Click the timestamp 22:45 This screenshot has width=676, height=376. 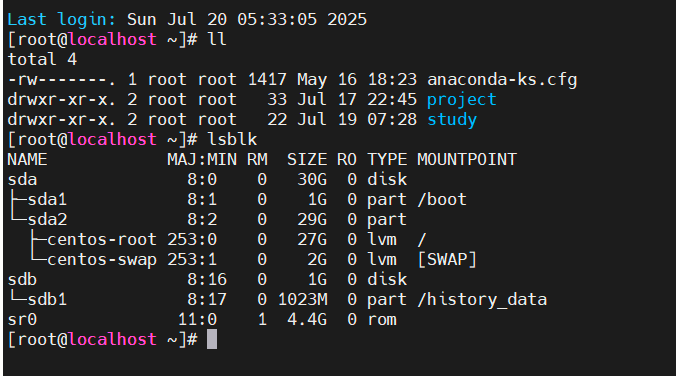coord(392,100)
